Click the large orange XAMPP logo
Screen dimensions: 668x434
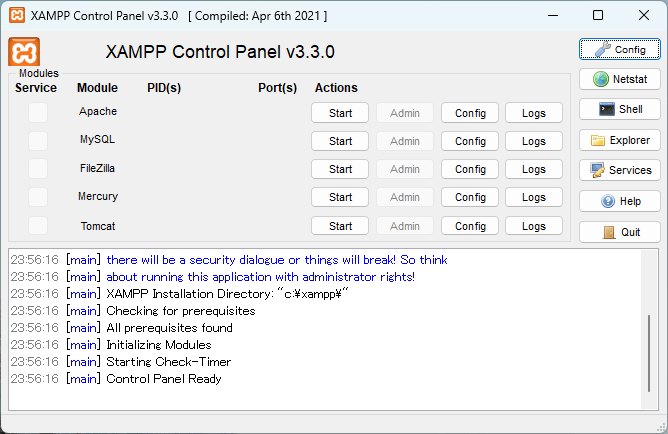tap(24, 52)
